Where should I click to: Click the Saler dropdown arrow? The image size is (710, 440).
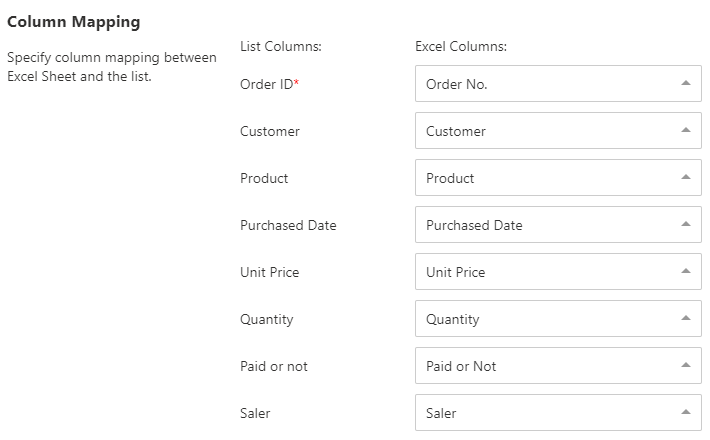pyautogui.click(x=686, y=412)
